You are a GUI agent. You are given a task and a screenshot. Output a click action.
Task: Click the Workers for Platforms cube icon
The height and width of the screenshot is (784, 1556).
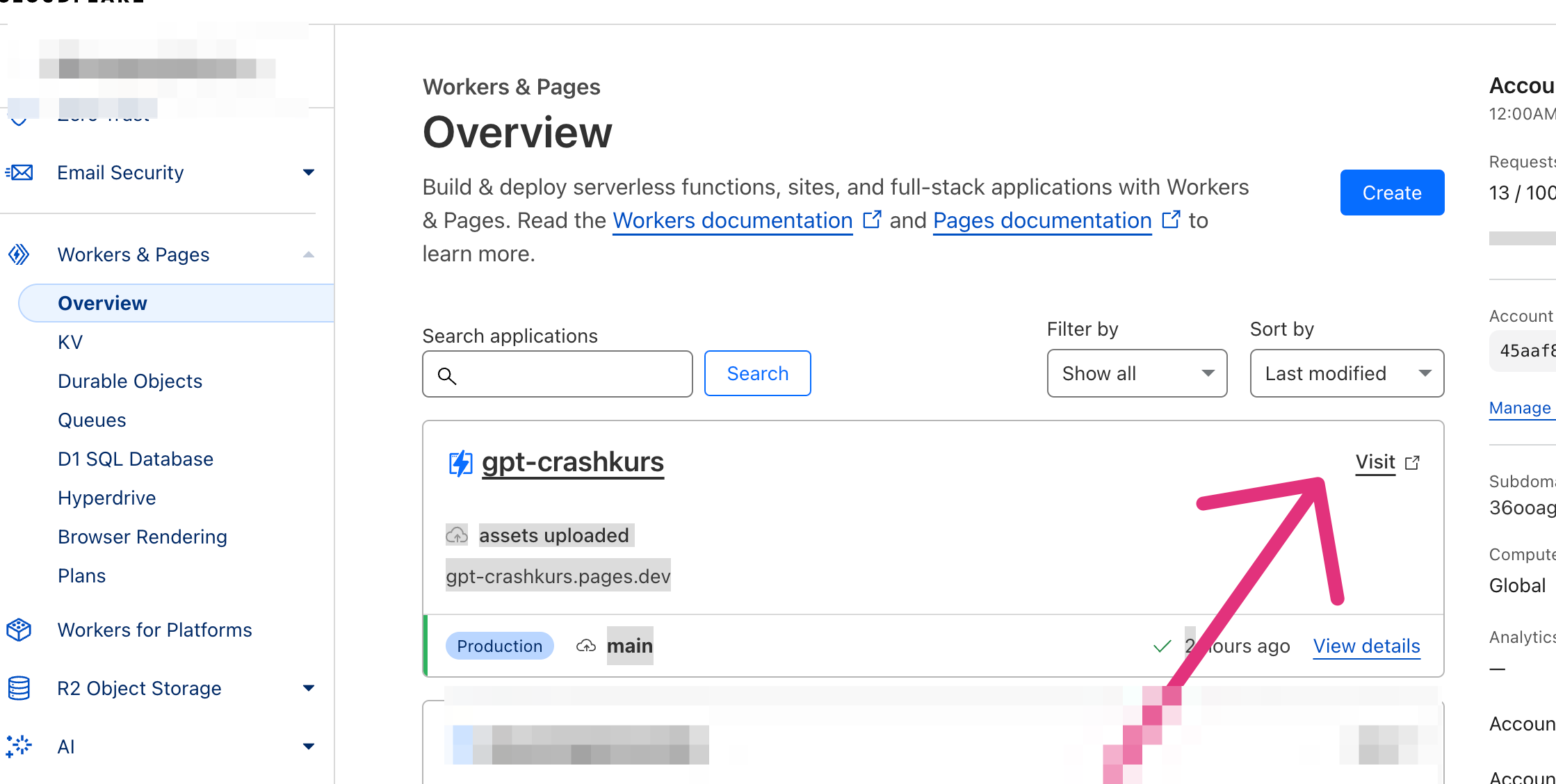tap(19, 630)
